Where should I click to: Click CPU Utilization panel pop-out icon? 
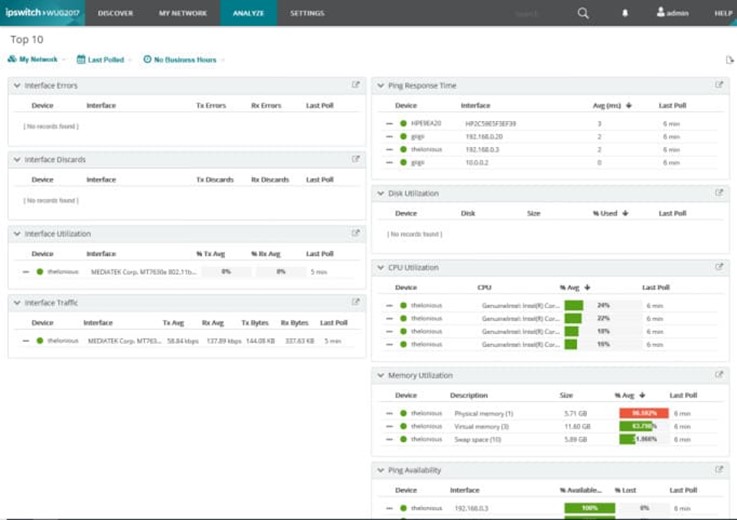point(719,267)
